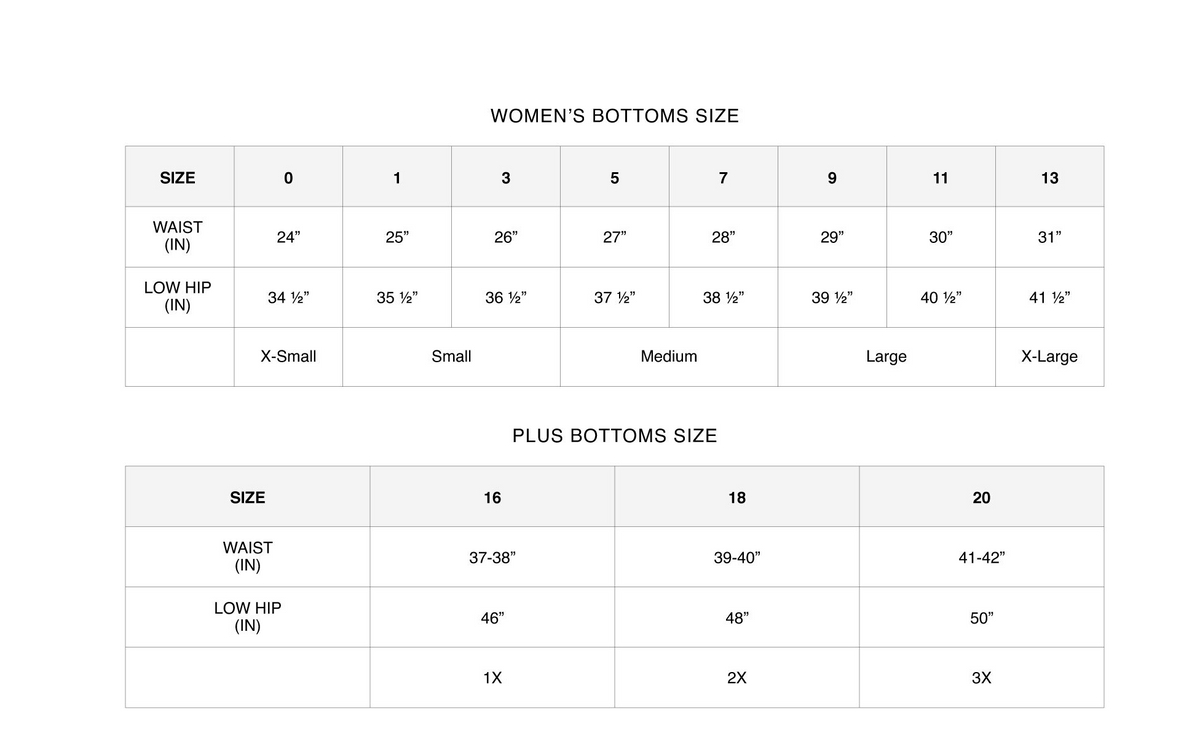
Task: Choose the Medium size category cell
Action: (668, 356)
